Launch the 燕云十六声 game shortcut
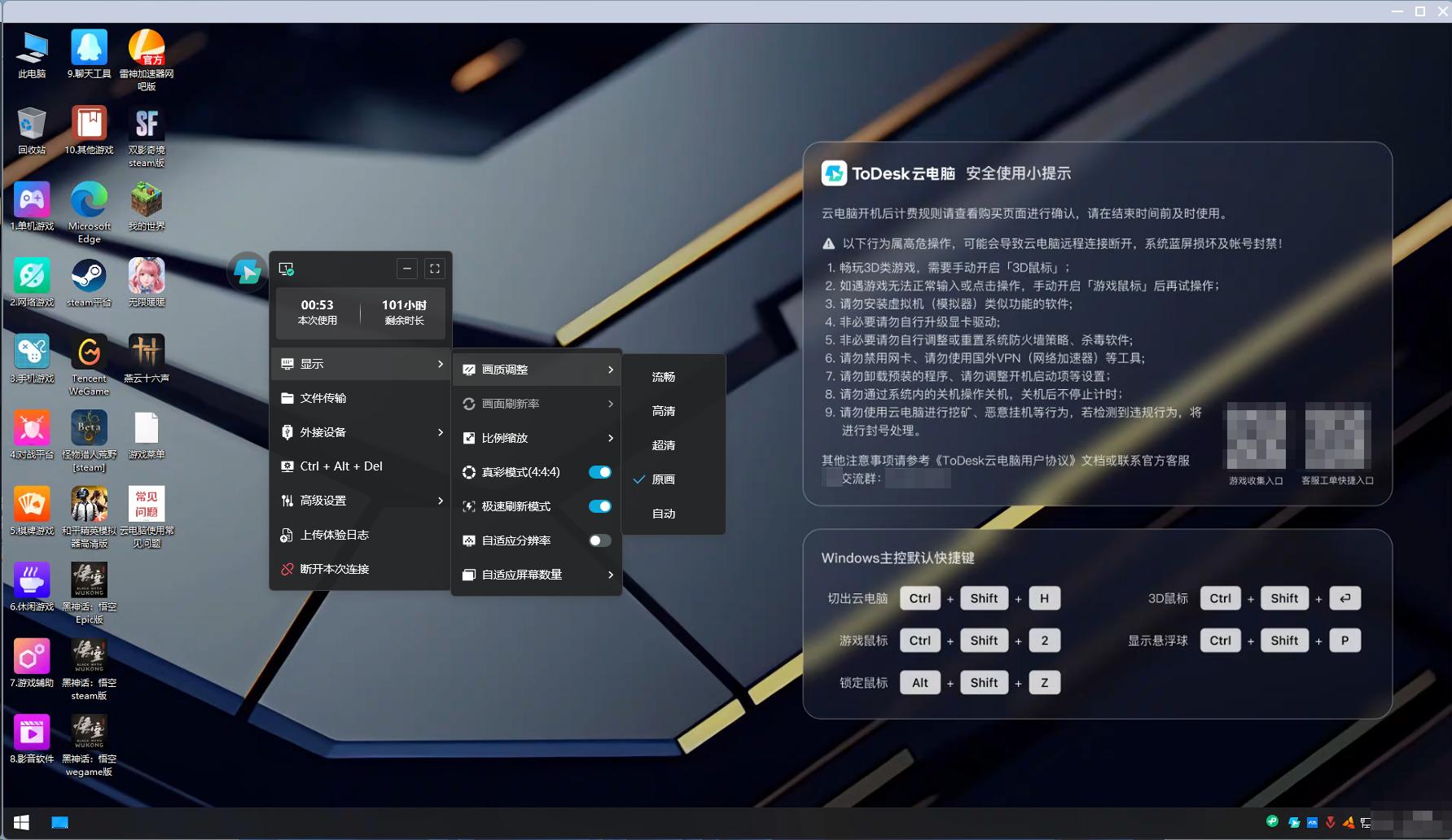Screen dimensions: 1452x840 tap(147, 359)
